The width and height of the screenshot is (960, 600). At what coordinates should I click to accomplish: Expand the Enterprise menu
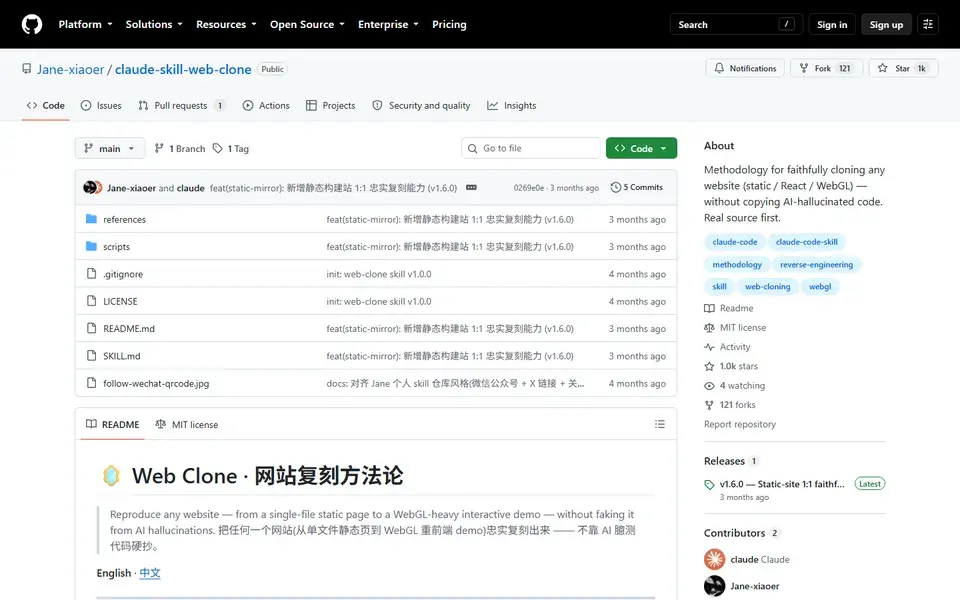[388, 24]
